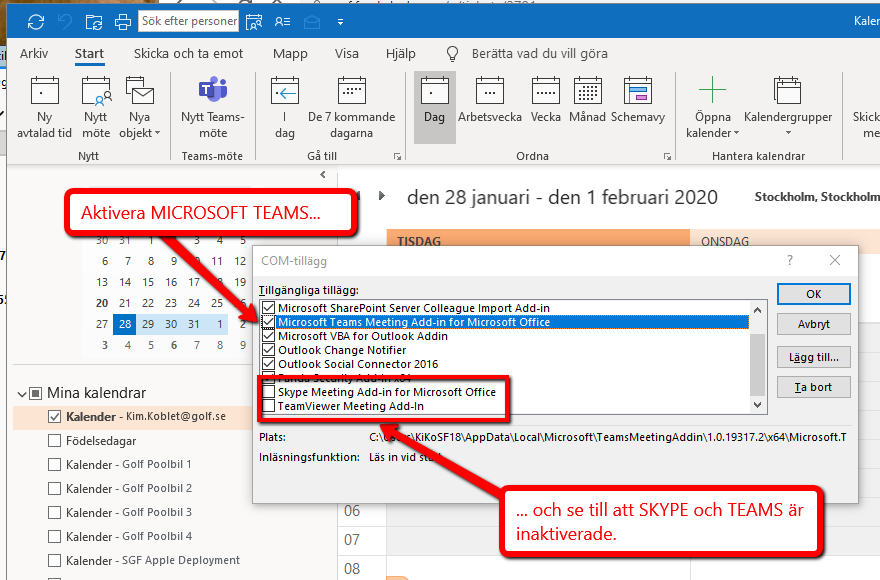Uncheck Kalender - Kim.Koblet@golf.se

[54, 417]
